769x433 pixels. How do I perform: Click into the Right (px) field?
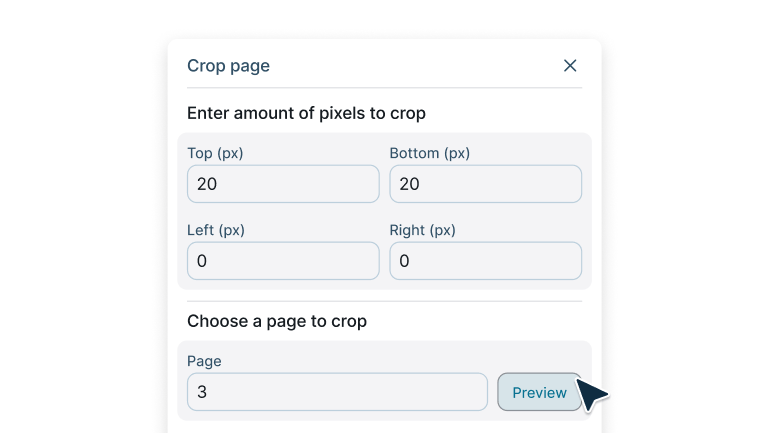(485, 261)
